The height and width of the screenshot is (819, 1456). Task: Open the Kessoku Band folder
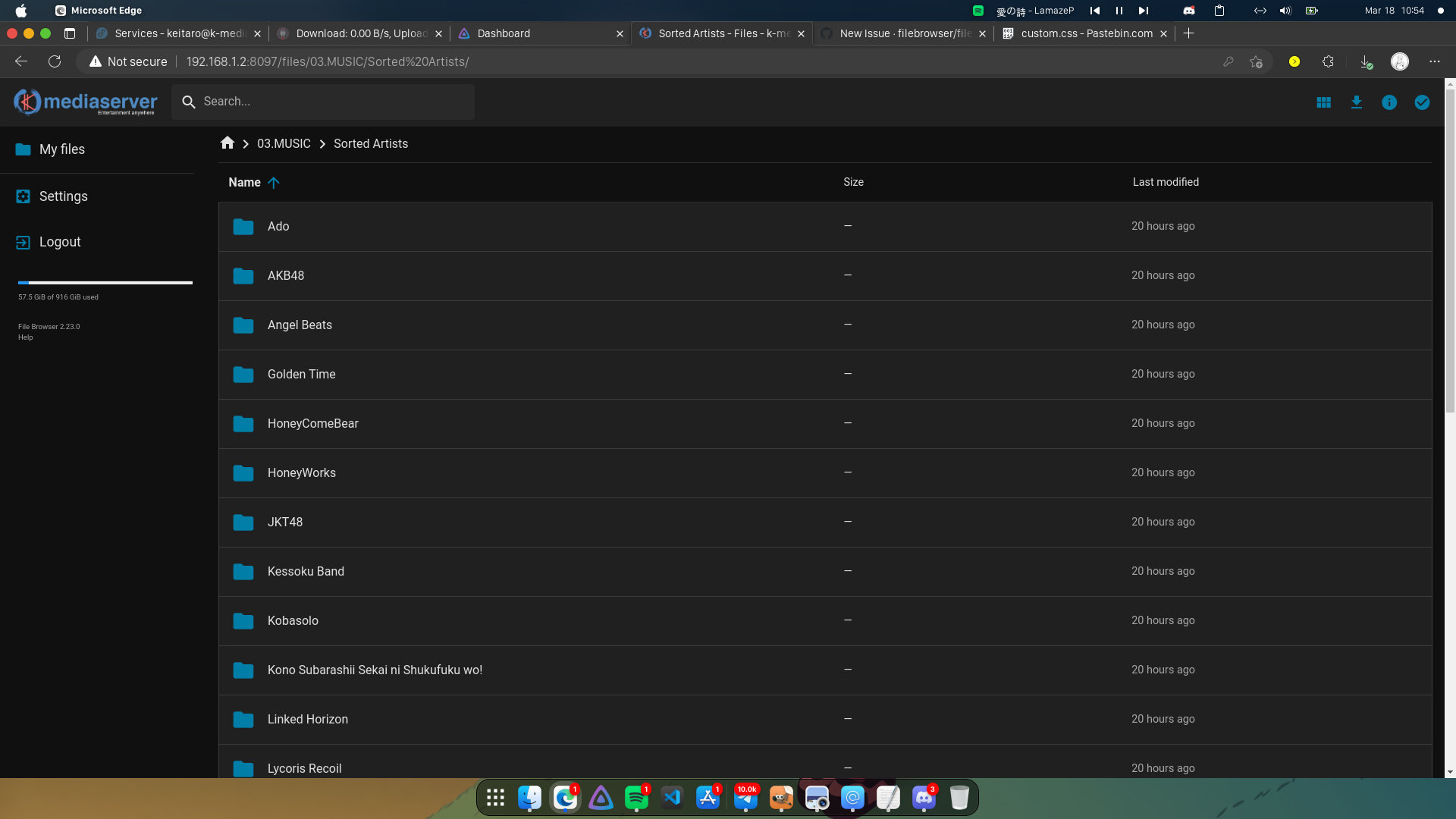point(306,571)
